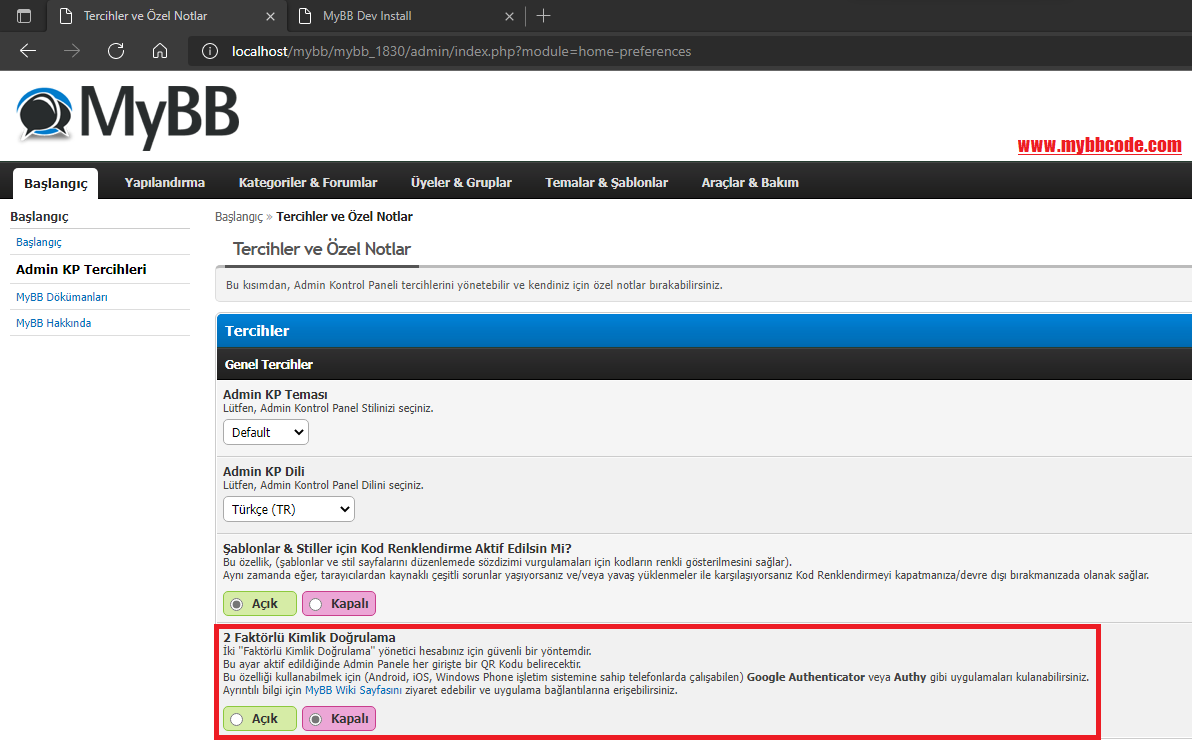Visit www.mybbcode.com link
The height and width of the screenshot is (748, 1192).
1099,145
